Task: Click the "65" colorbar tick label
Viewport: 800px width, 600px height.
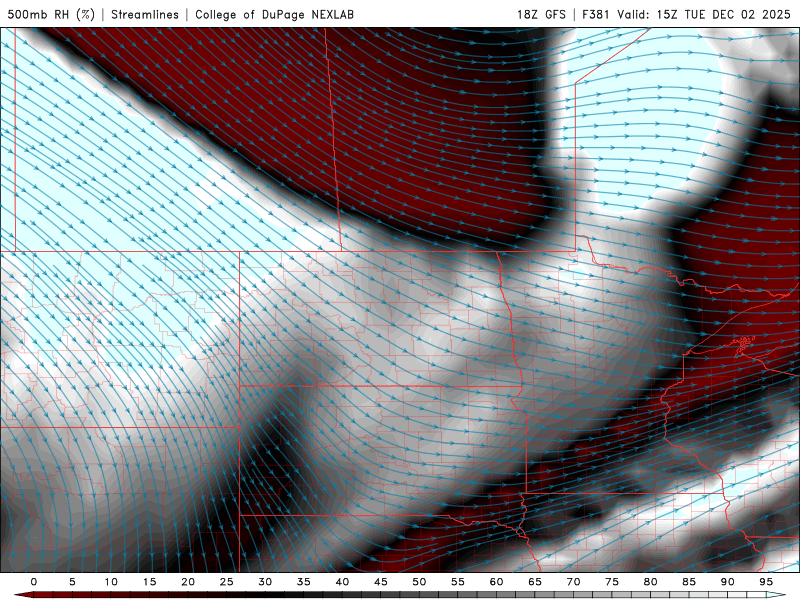Action: tap(535, 582)
